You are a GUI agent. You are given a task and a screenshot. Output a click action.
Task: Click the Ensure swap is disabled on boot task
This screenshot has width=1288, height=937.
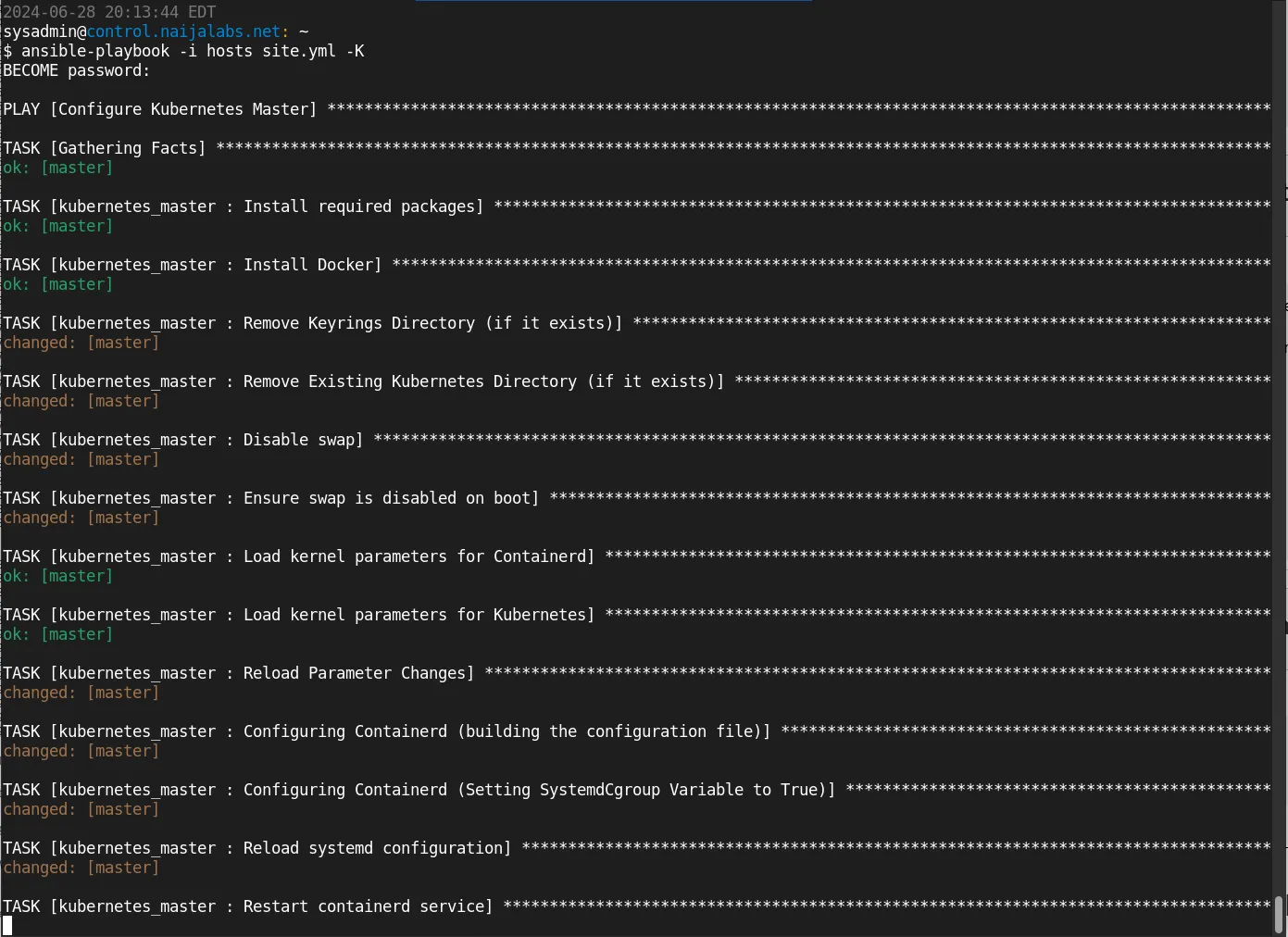[636, 498]
